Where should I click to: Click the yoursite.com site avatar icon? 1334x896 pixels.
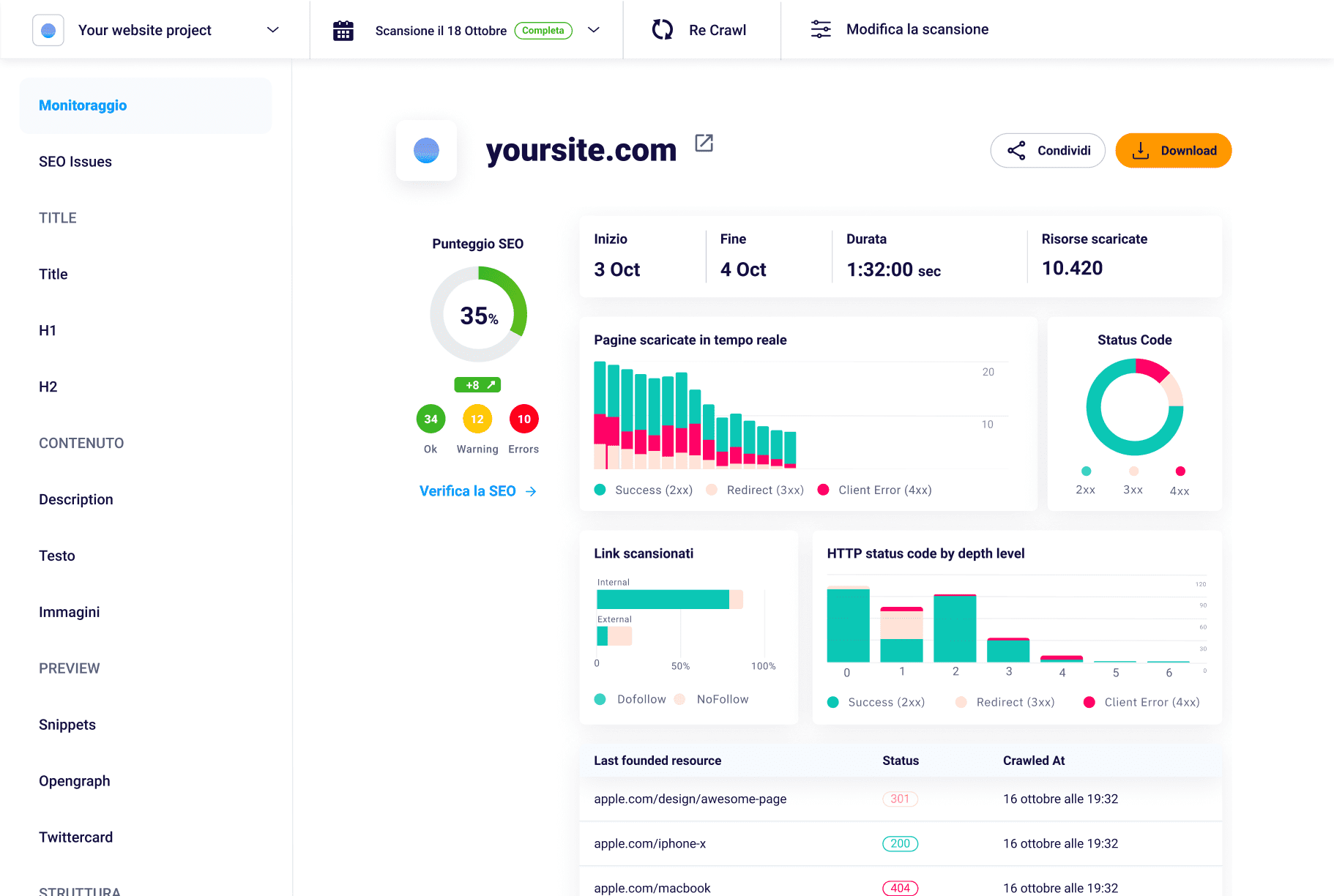click(x=426, y=150)
